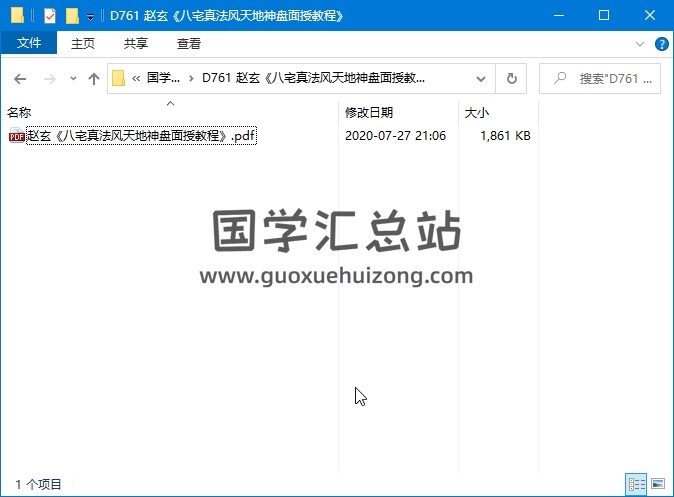The height and width of the screenshot is (497, 674).
Task: Expand the ribbon with the chevron
Action: click(x=640, y=44)
